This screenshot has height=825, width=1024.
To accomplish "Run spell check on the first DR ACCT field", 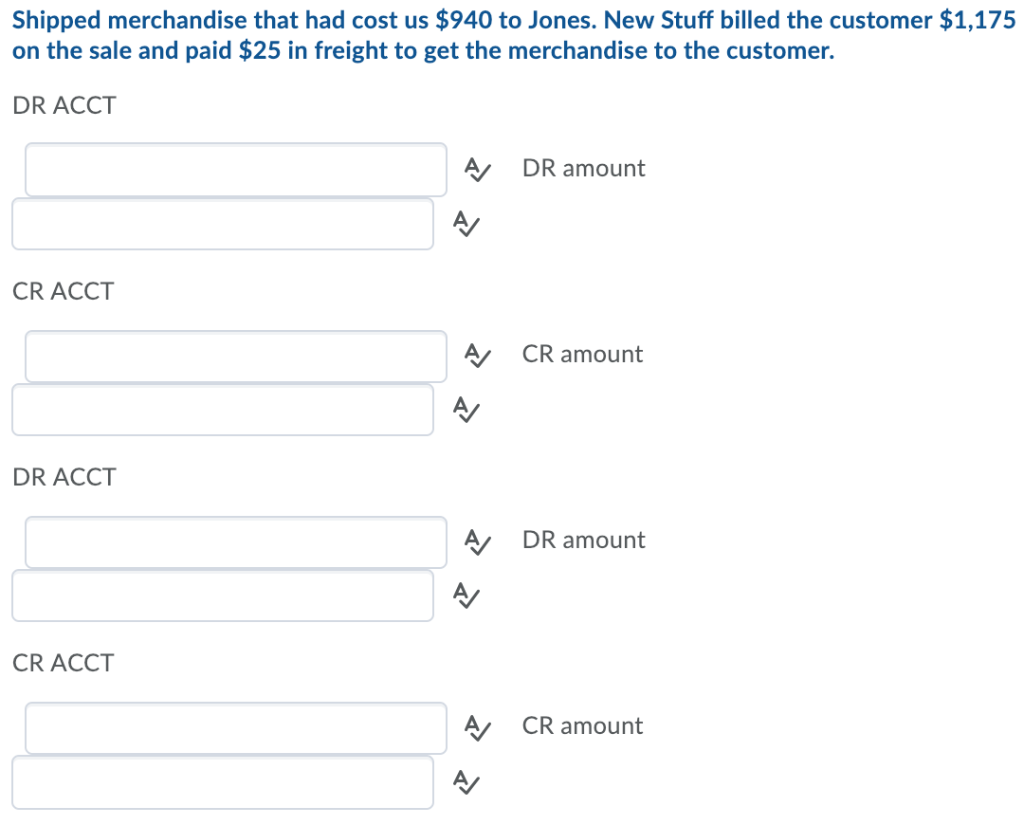I will 477,170.
